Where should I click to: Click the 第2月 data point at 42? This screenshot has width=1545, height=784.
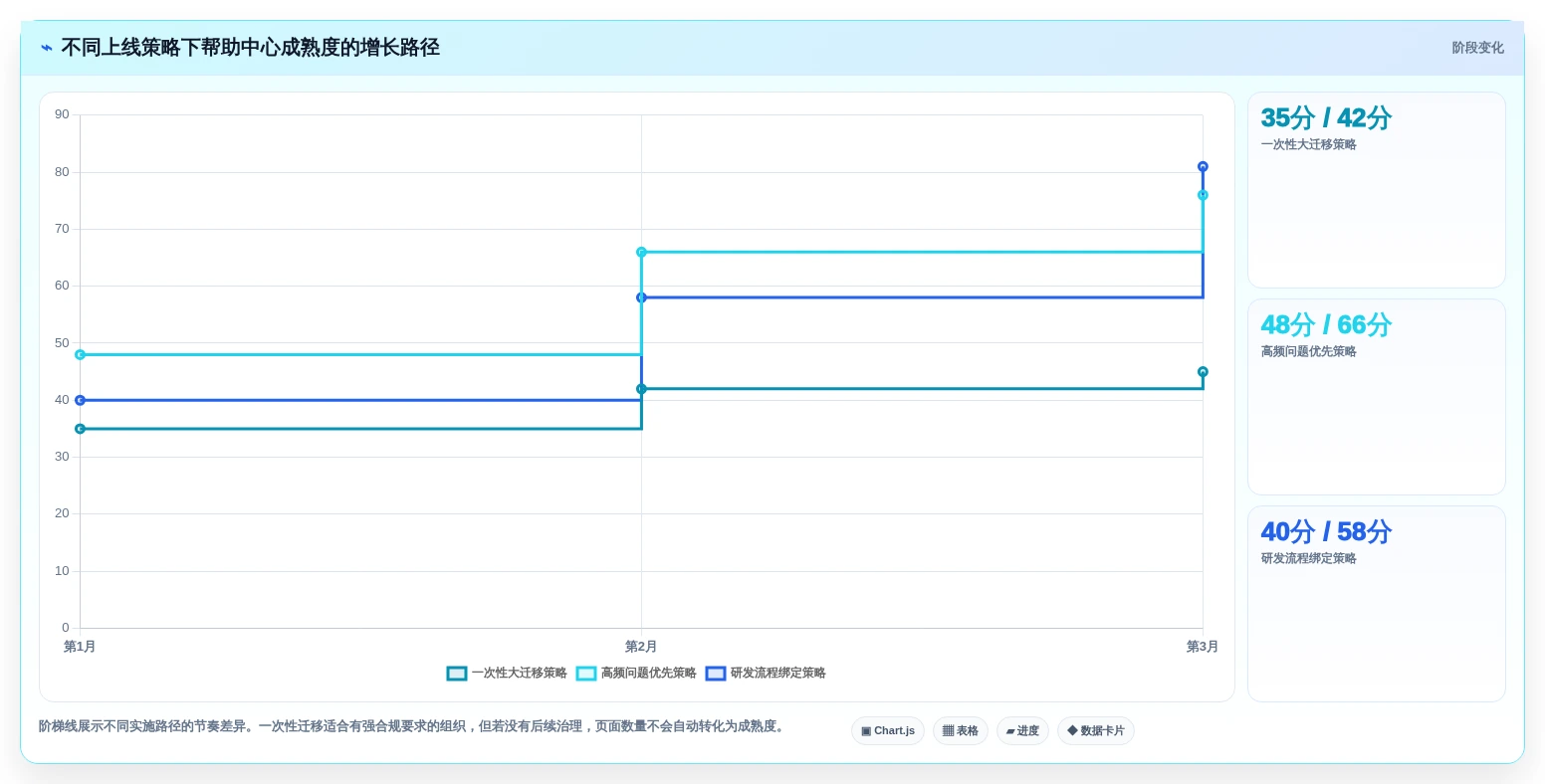point(641,389)
